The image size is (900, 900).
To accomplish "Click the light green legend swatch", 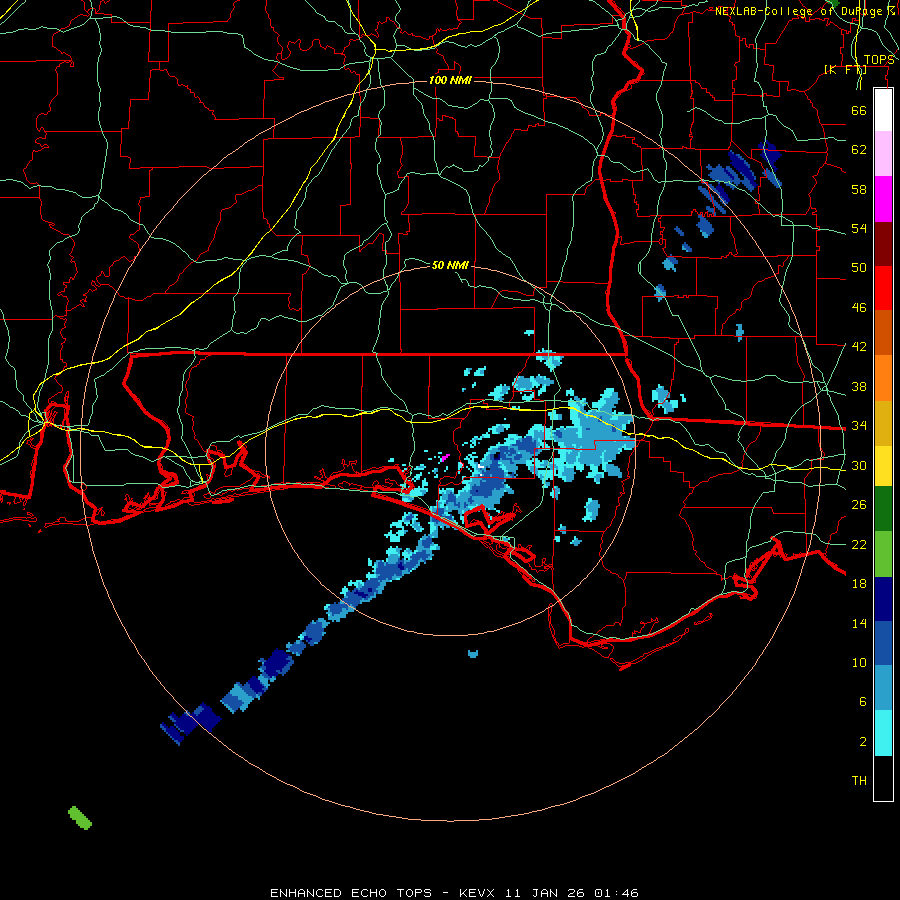I will click(x=883, y=554).
